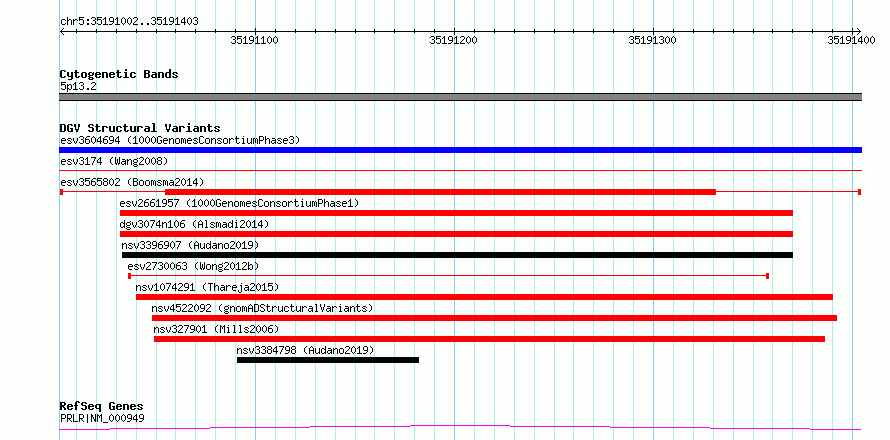Click the esv3604694 blue variant bar
Viewport: 890px width, 440px height.
tap(460, 150)
